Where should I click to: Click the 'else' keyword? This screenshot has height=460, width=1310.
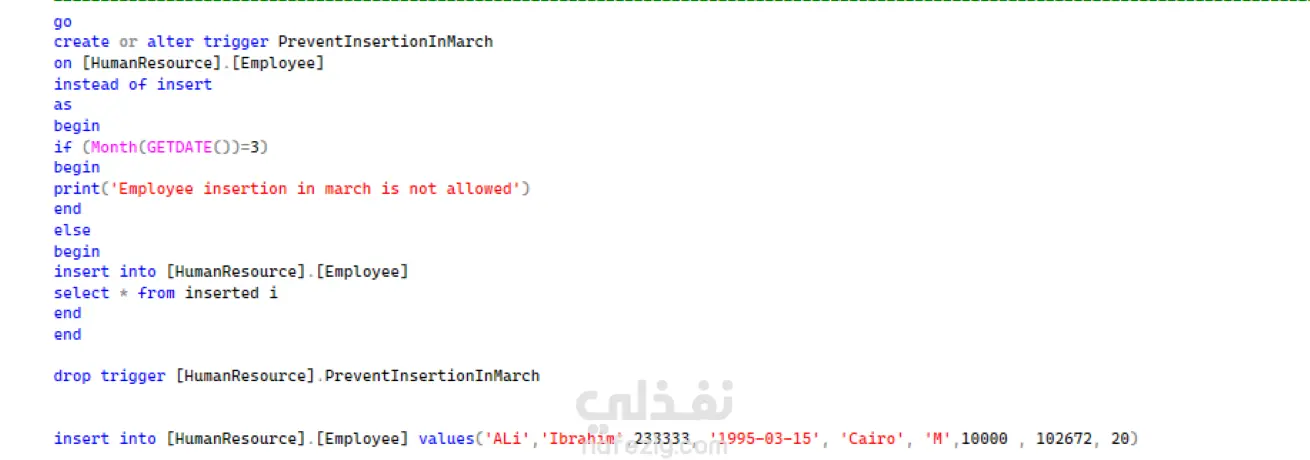pos(72,230)
